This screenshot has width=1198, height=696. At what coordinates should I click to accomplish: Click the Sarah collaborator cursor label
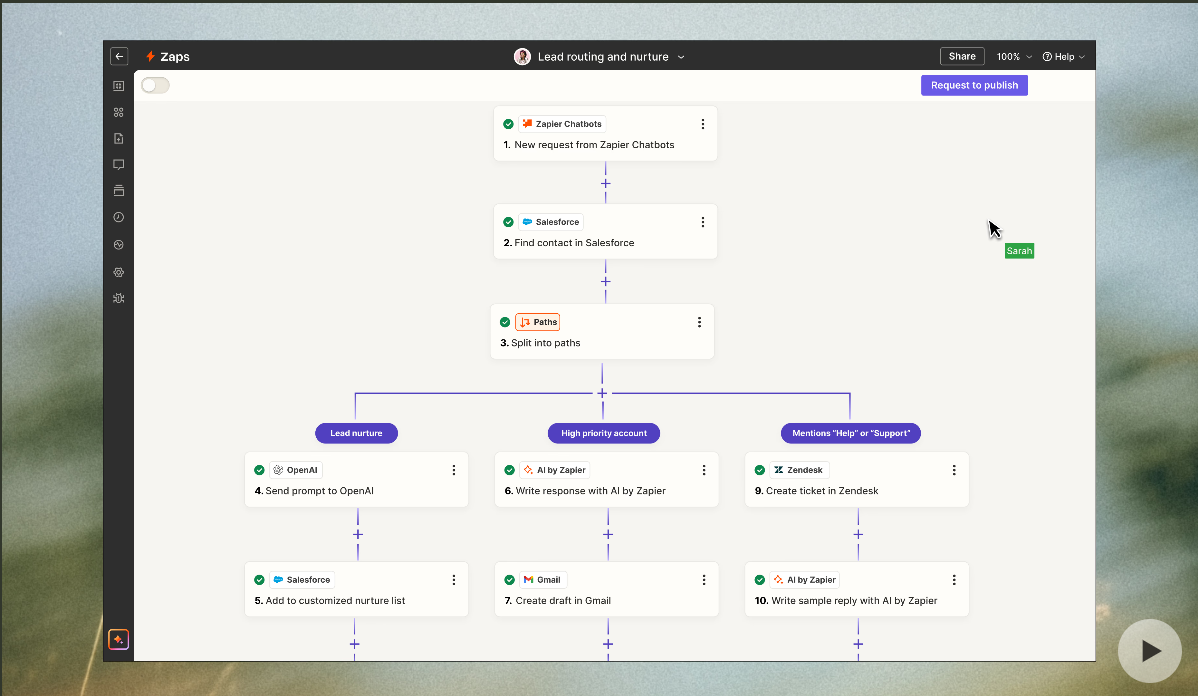[1019, 251]
